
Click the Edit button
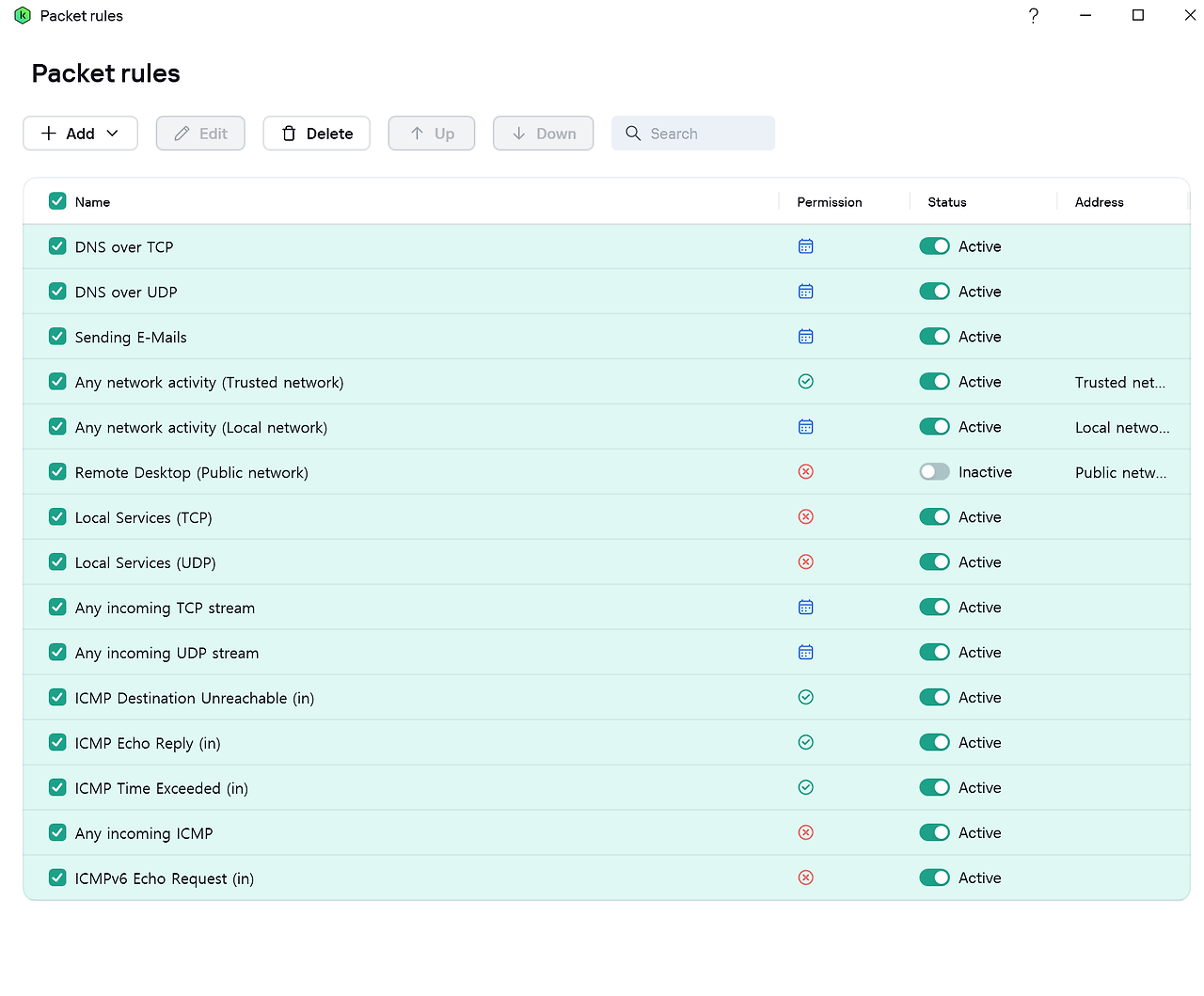[x=200, y=134]
